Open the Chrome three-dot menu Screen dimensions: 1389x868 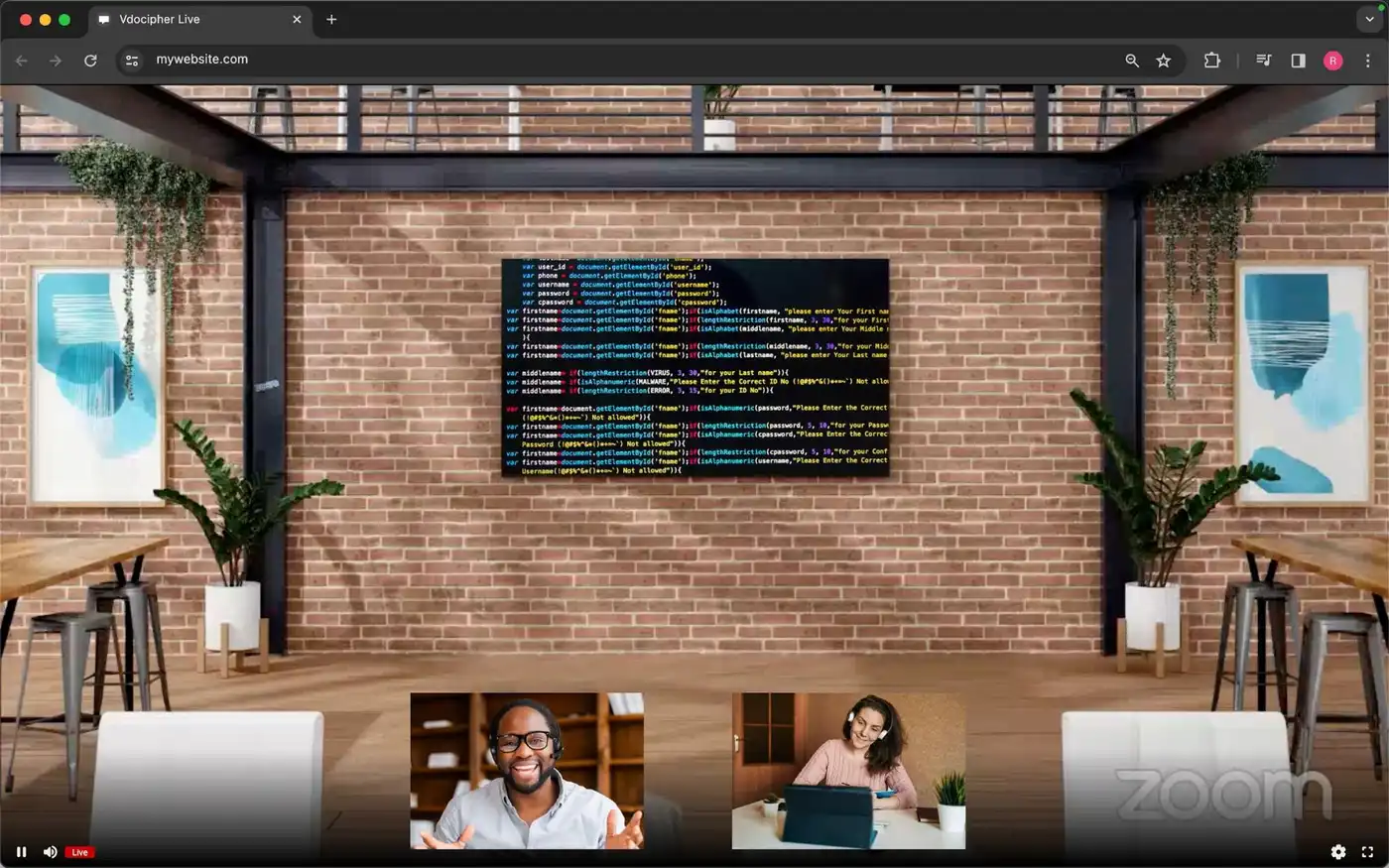tap(1367, 61)
